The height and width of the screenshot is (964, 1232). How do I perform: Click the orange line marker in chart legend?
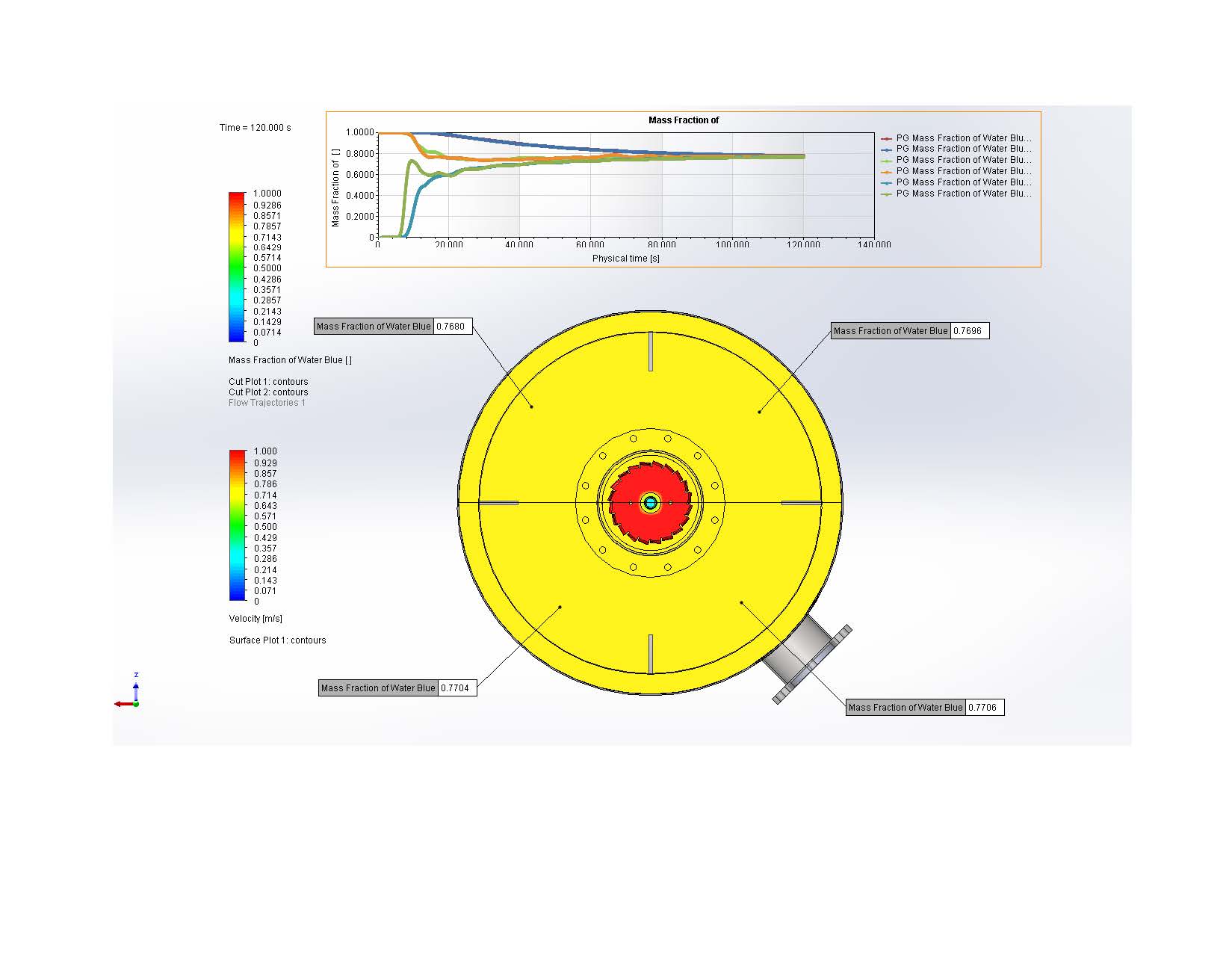(886, 171)
